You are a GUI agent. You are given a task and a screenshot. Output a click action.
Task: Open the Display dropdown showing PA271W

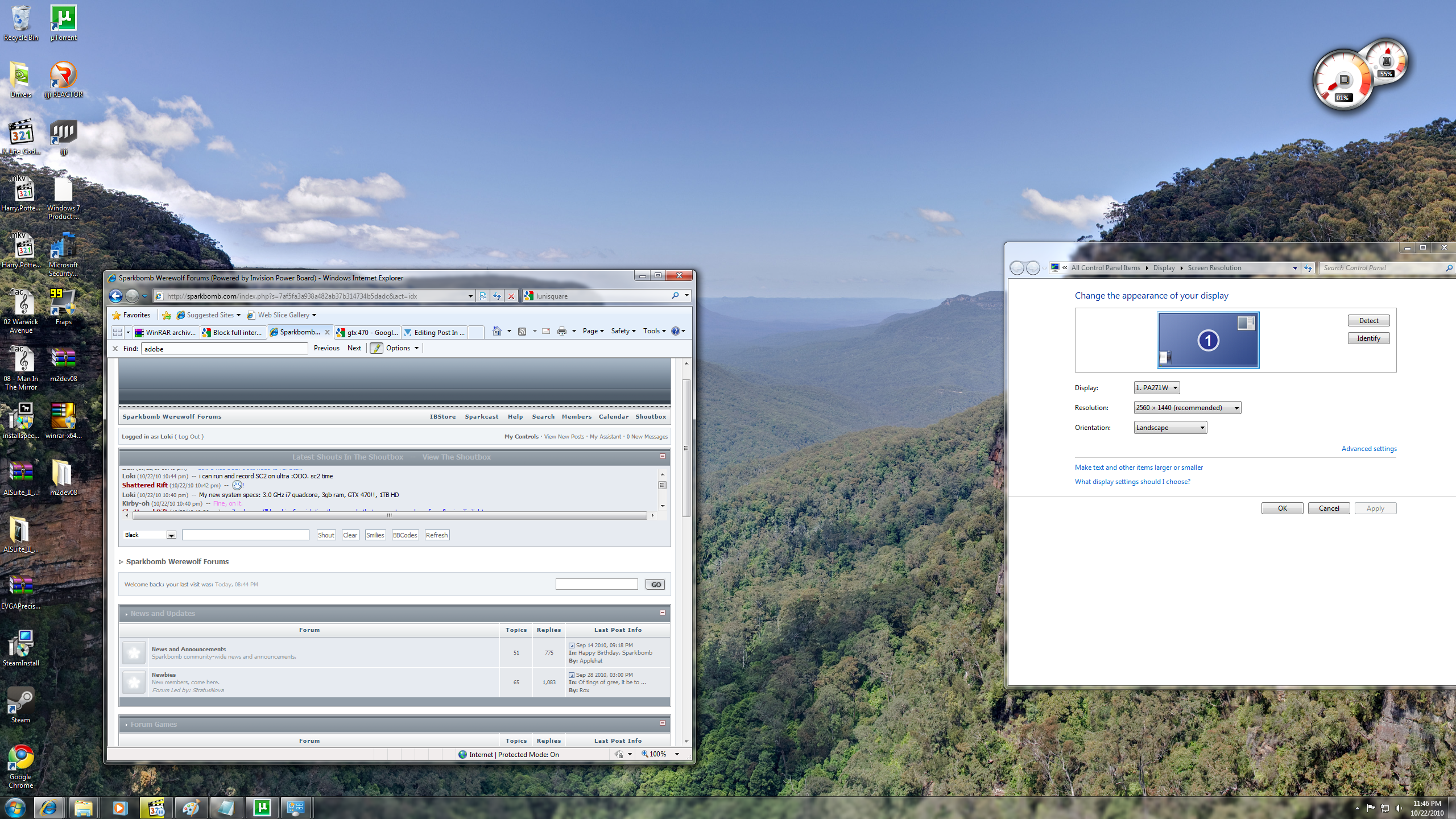1157,388
